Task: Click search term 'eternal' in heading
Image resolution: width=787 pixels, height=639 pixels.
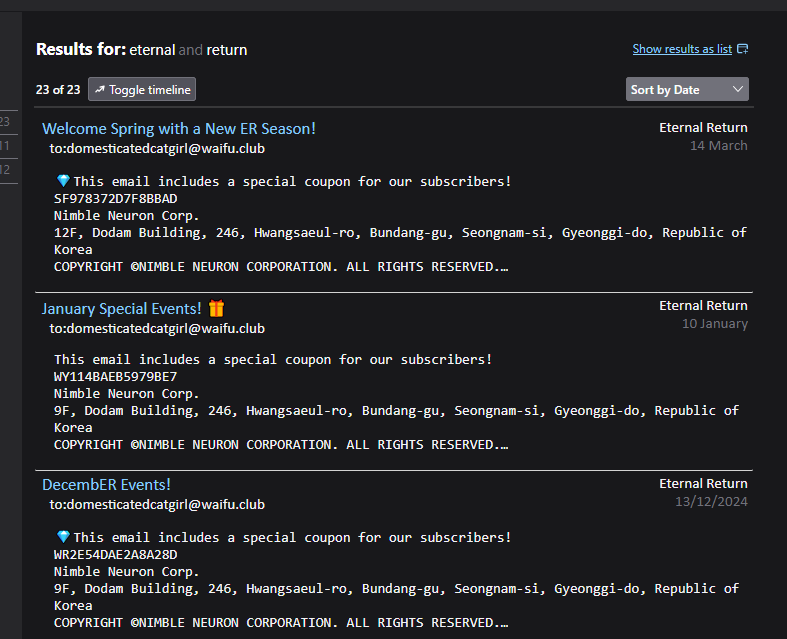Action: click(152, 50)
